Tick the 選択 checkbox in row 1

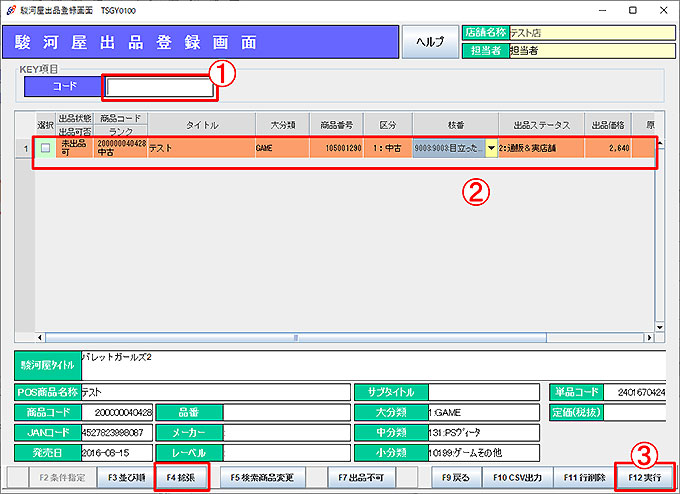click(45, 148)
